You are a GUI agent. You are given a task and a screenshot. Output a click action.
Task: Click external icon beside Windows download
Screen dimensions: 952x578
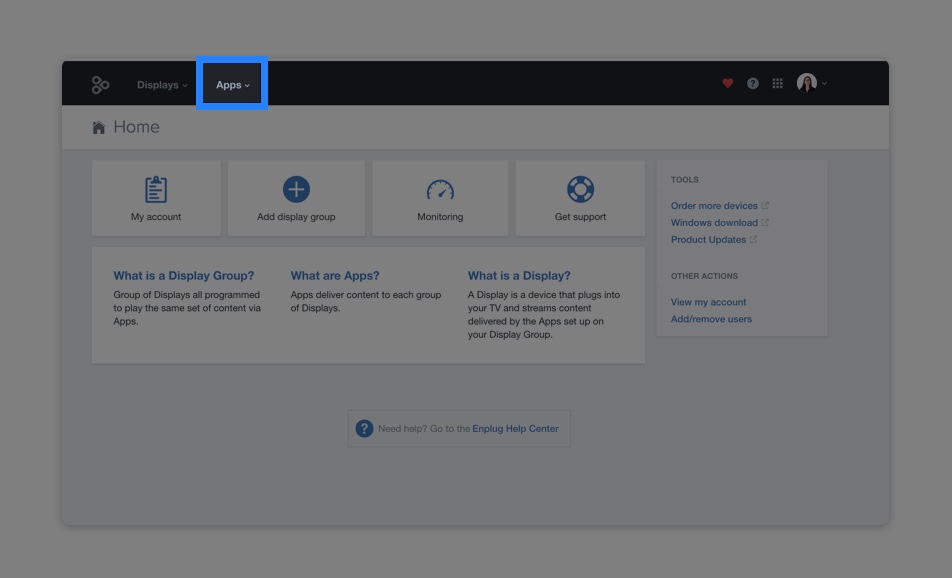(765, 222)
